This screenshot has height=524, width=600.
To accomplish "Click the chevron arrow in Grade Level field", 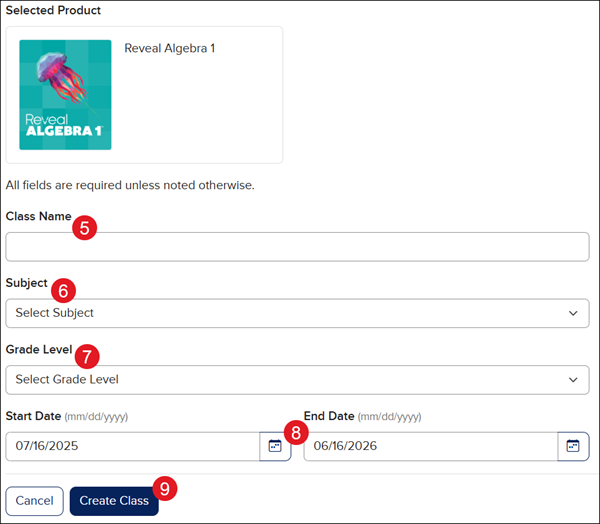I will (x=573, y=380).
